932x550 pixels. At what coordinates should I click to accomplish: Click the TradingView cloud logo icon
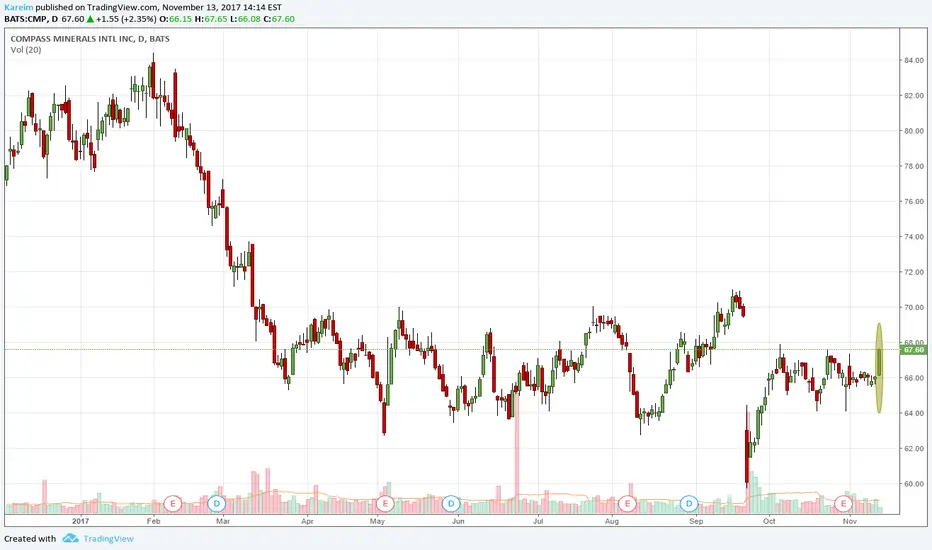(70, 538)
